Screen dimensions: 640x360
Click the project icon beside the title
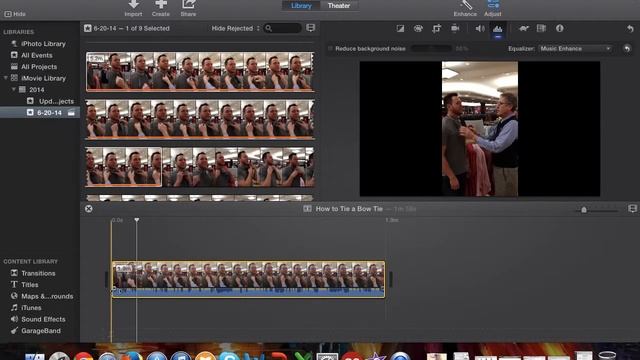tap(307, 209)
